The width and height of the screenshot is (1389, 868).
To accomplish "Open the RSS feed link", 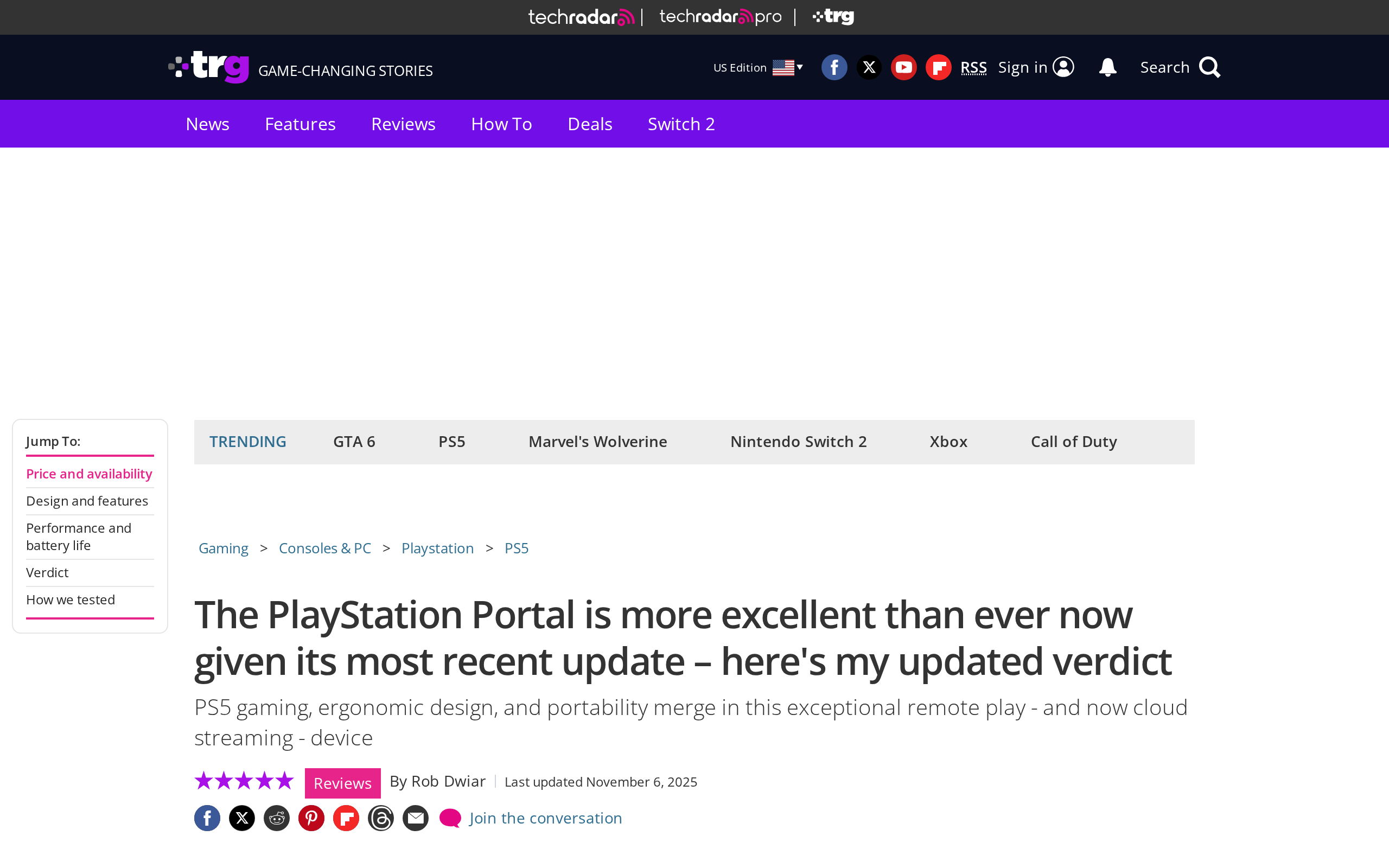I will [x=973, y=68].
